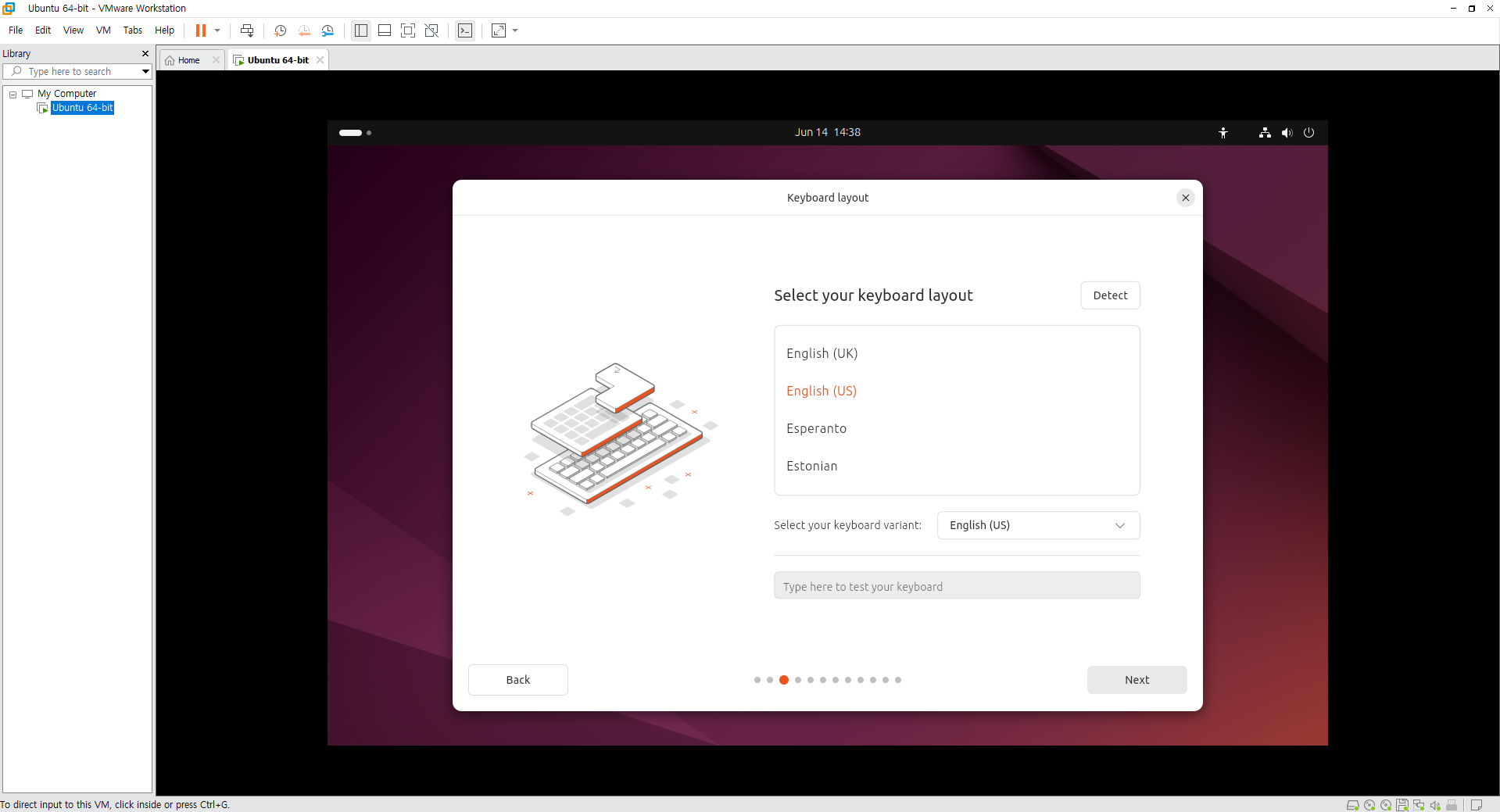Open the accessibility menu in Ubuntu top bar
This screenshot has height=812, width=1500.
pos(1223,133)
